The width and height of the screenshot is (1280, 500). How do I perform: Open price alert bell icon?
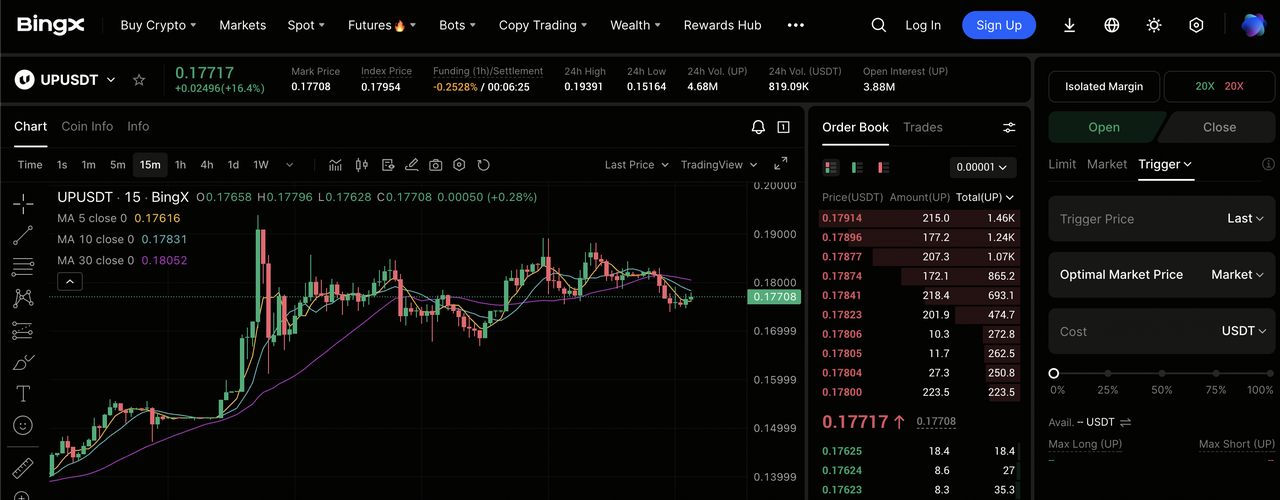coord(758,127)
